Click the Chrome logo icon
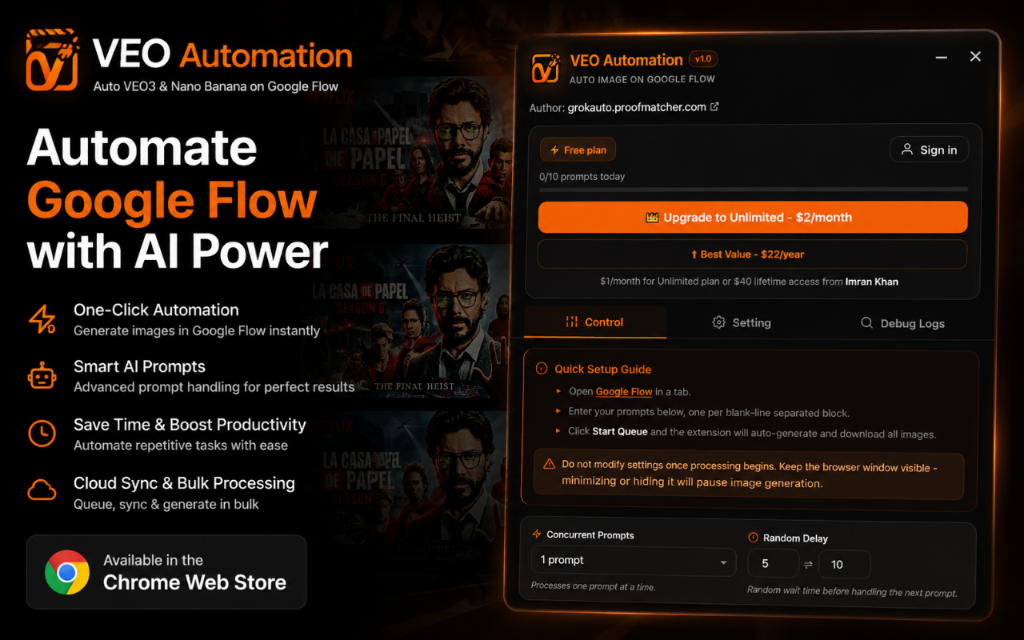Screen dimensions: 1024x640 pos(67,572)
